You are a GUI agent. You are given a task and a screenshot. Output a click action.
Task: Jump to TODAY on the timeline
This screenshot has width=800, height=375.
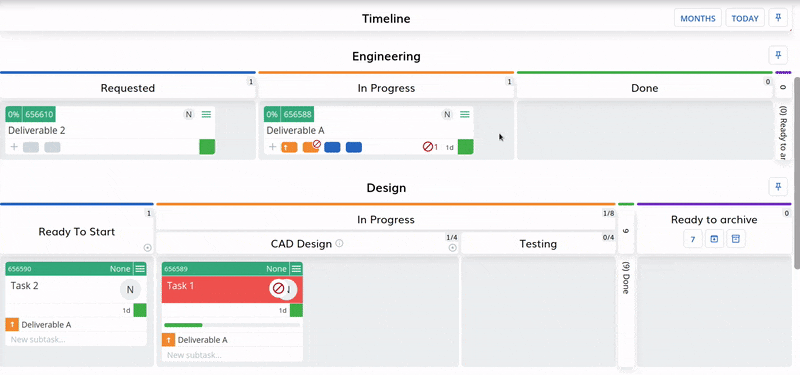(745, 18)
